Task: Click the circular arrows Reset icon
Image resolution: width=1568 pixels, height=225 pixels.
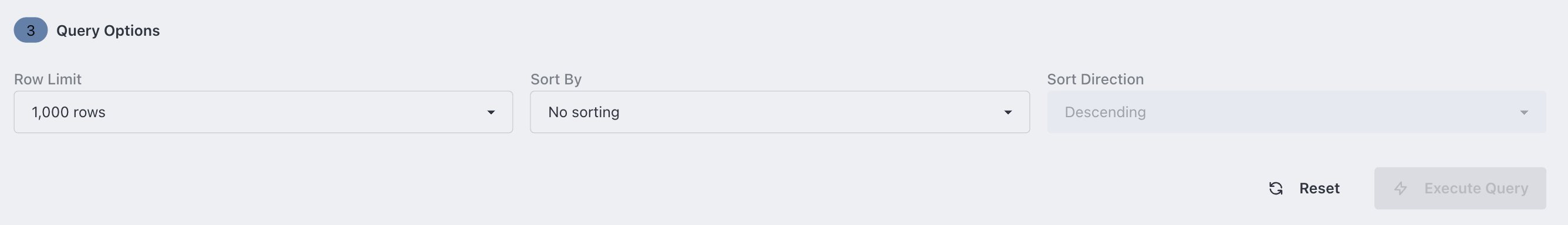Action: click(1276, 189)
